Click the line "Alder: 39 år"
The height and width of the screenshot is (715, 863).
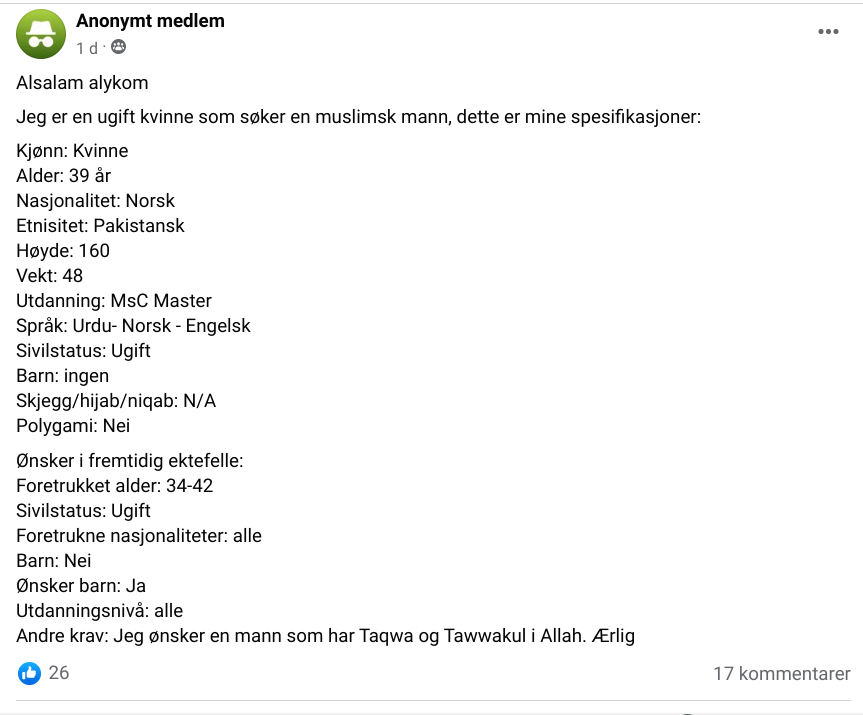63,176
